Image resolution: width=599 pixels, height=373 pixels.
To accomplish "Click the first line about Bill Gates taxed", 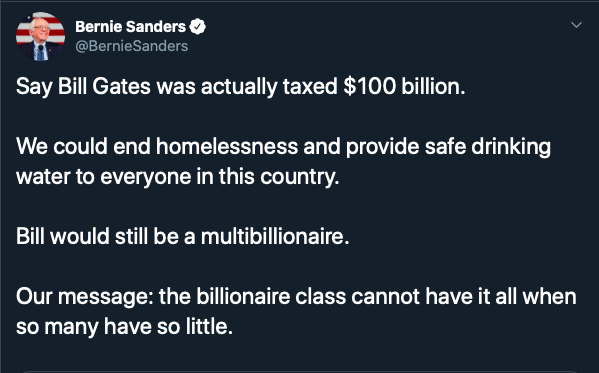I will 241,87.
